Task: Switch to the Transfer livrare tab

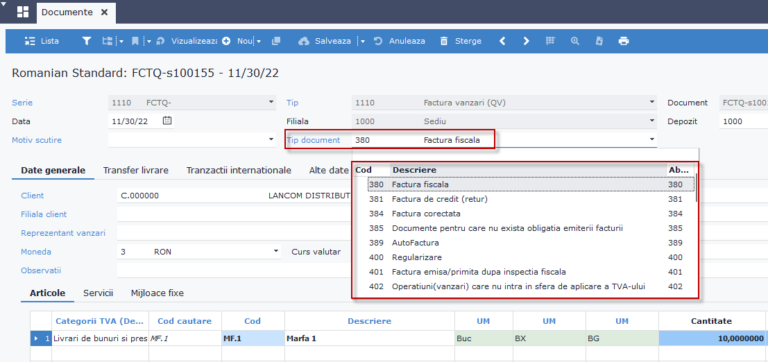Action: 136,170
